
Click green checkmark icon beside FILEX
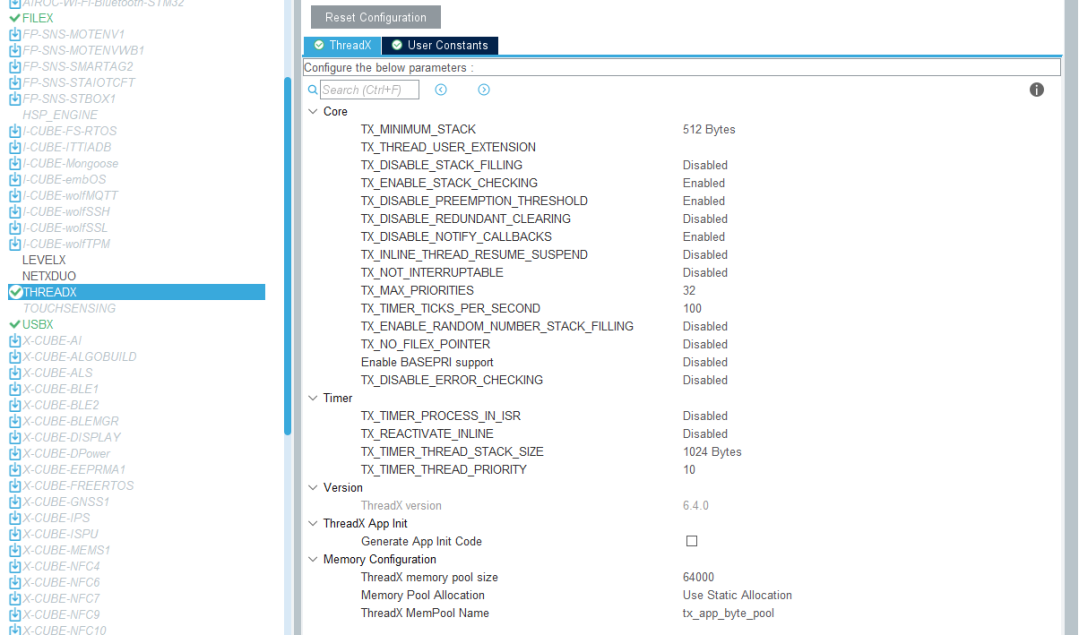click(14, 18)
